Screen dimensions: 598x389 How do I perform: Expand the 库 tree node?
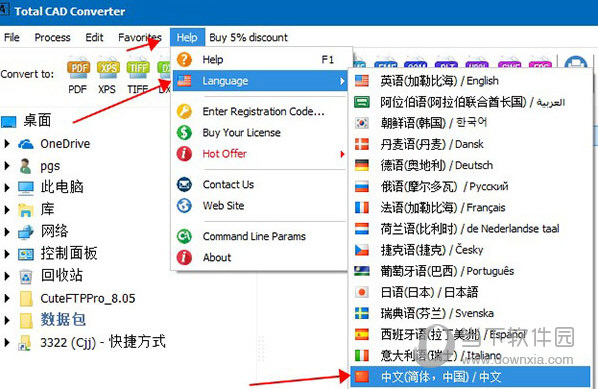6,209
